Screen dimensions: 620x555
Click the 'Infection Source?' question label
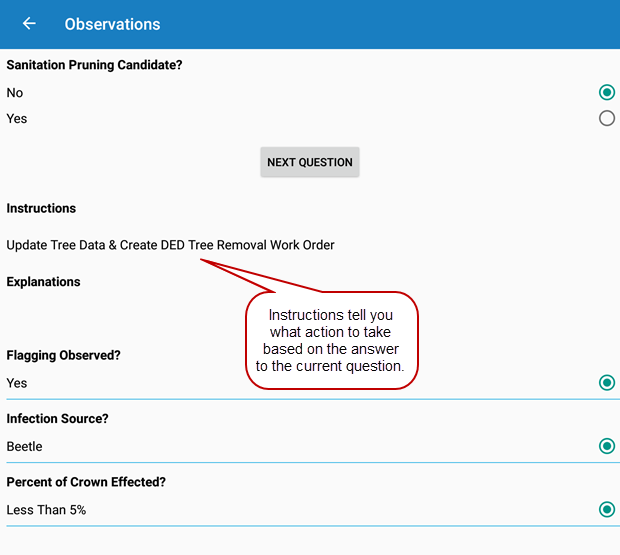[57, 419]
